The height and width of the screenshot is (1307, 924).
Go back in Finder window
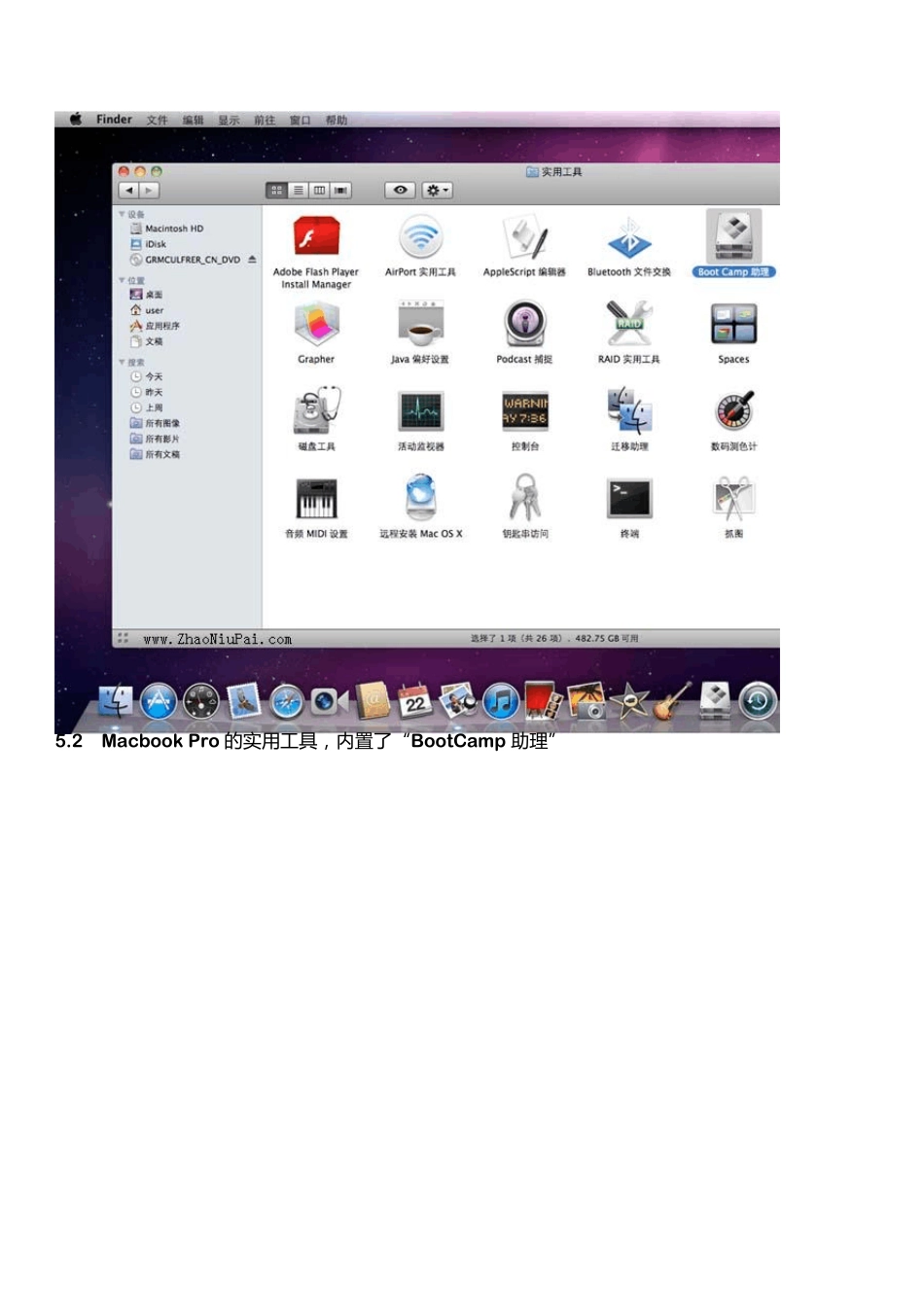(128, 191)
